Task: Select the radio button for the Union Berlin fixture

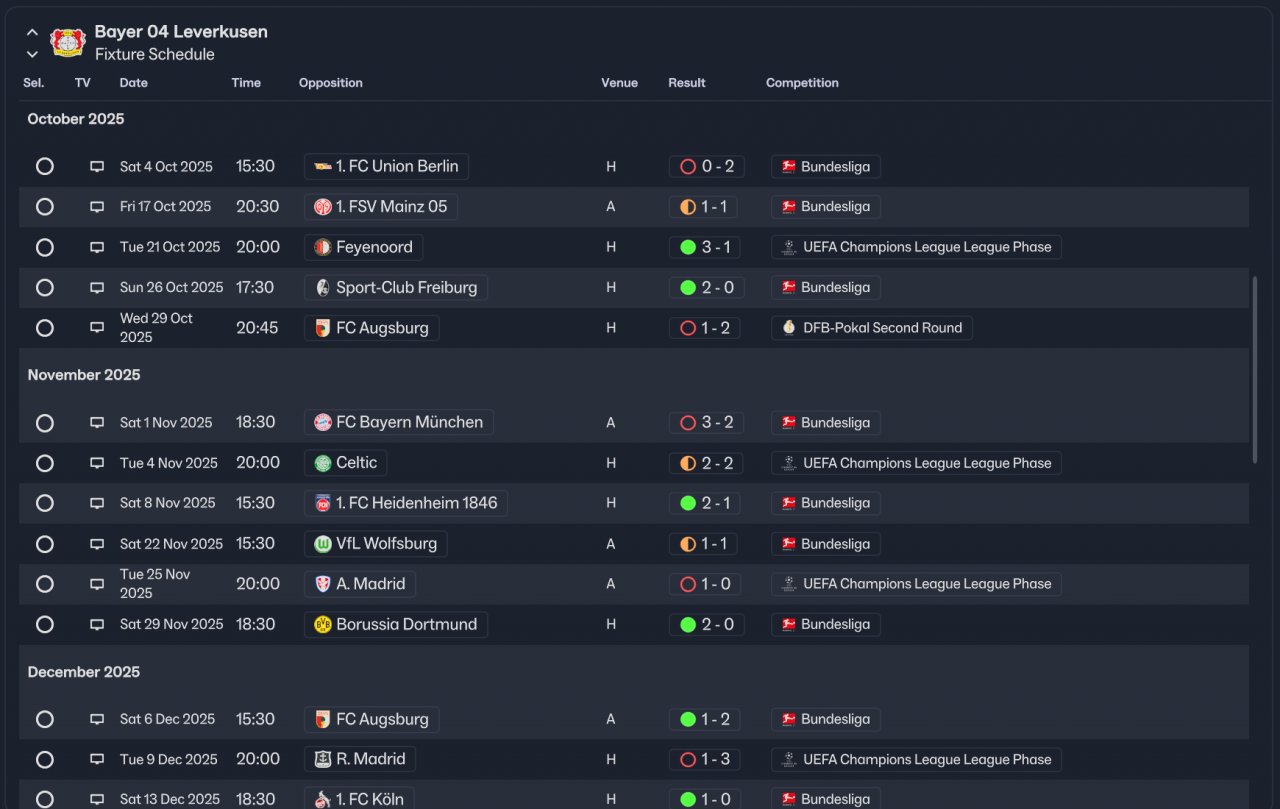Action: coord(44,166)
